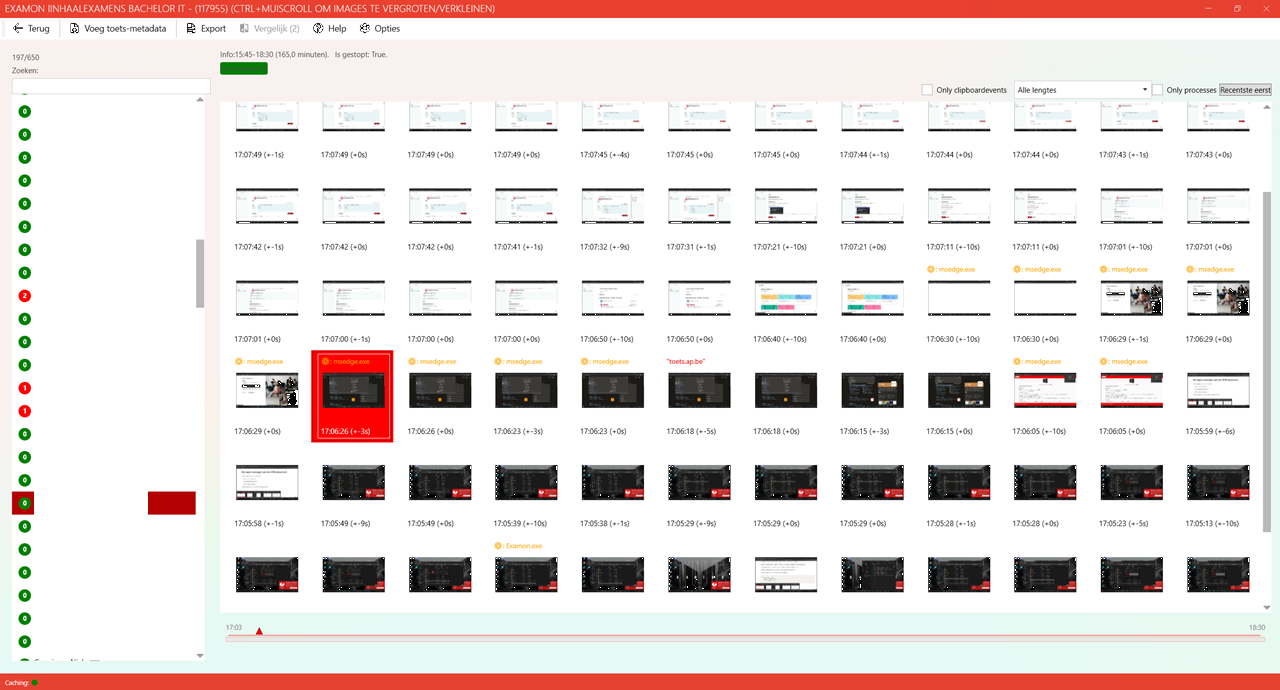Viewport: 1280px width, 690px height.
Task: Open the Alle lengtes dropdown
Action: pyautogui.click(x=1083, y=90)
